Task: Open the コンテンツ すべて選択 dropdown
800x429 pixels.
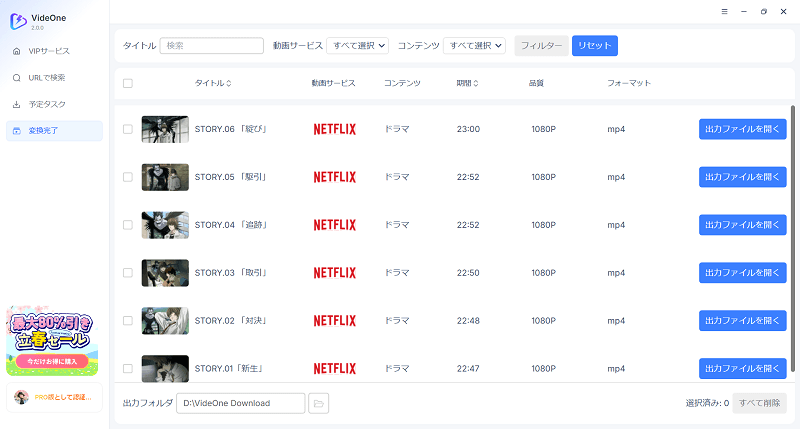Action: (x=474, y=45)
